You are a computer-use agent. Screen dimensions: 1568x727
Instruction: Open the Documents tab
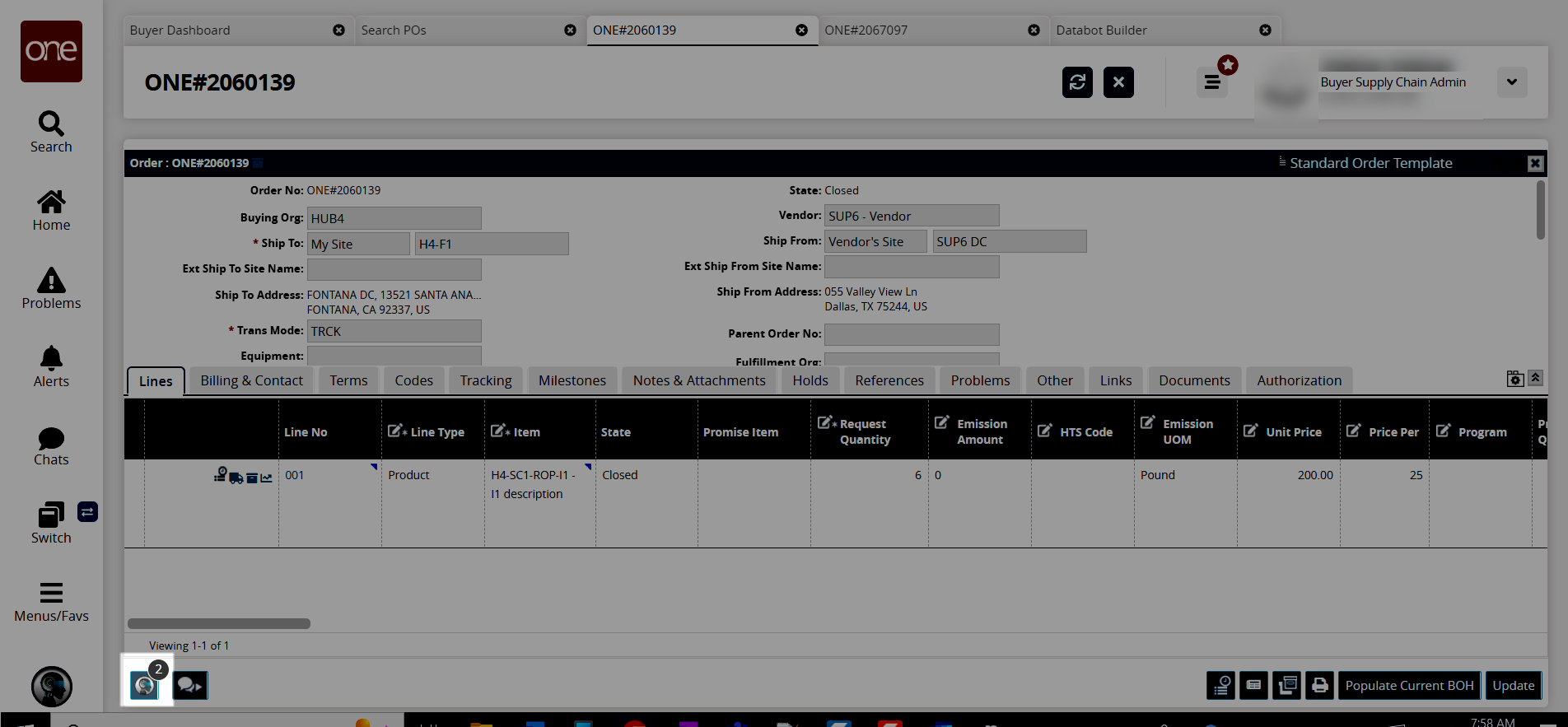(1195, 380)
